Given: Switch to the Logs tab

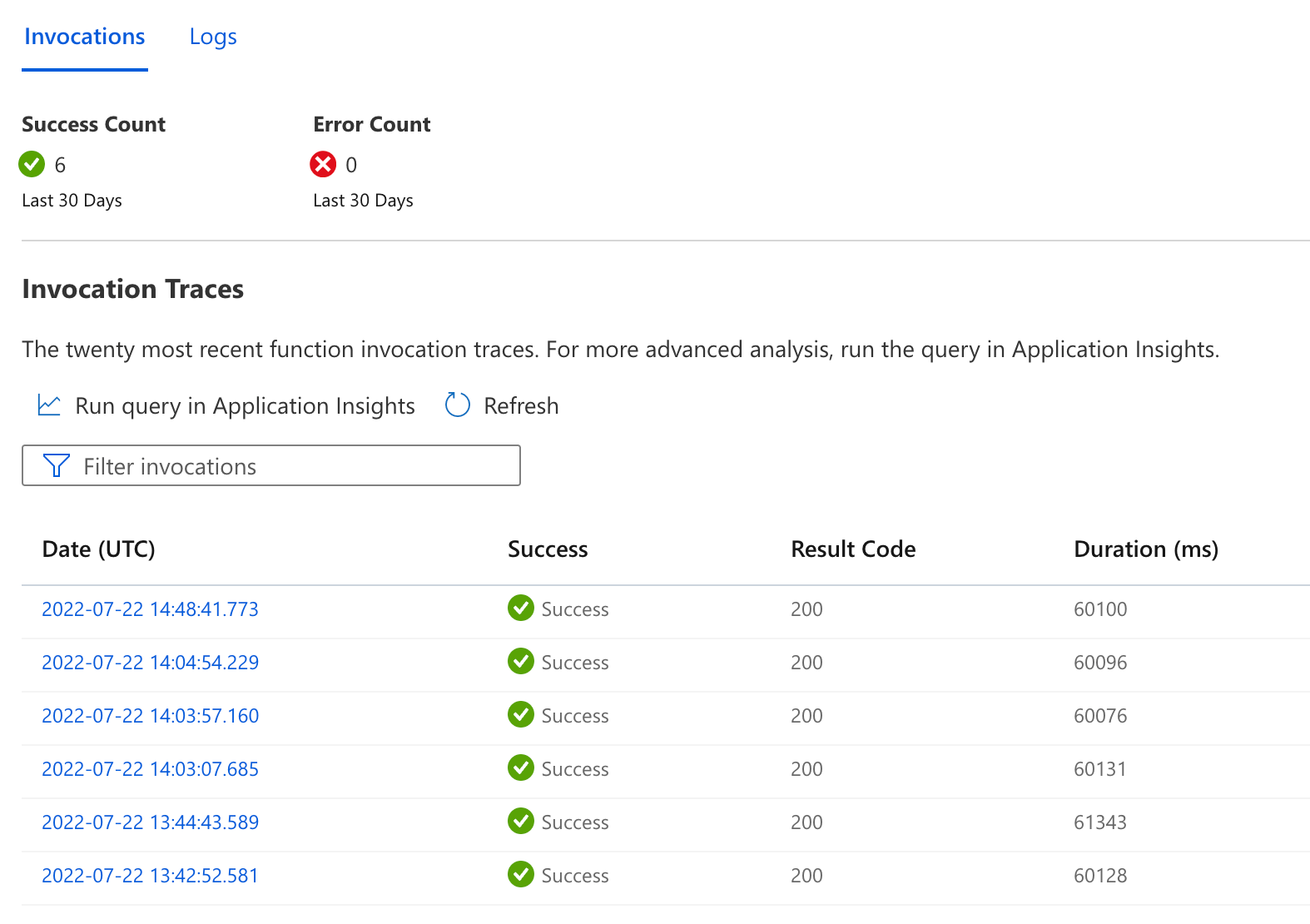Looking at the screenshot, I should click(x=213, y=37).
